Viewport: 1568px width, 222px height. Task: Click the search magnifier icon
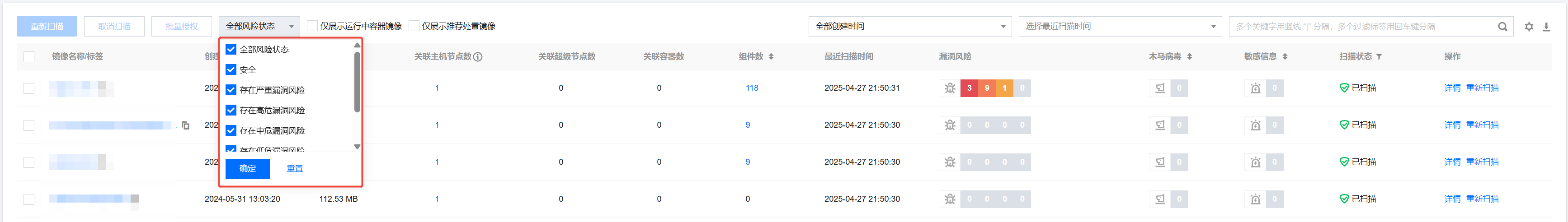coord(1502,27)
